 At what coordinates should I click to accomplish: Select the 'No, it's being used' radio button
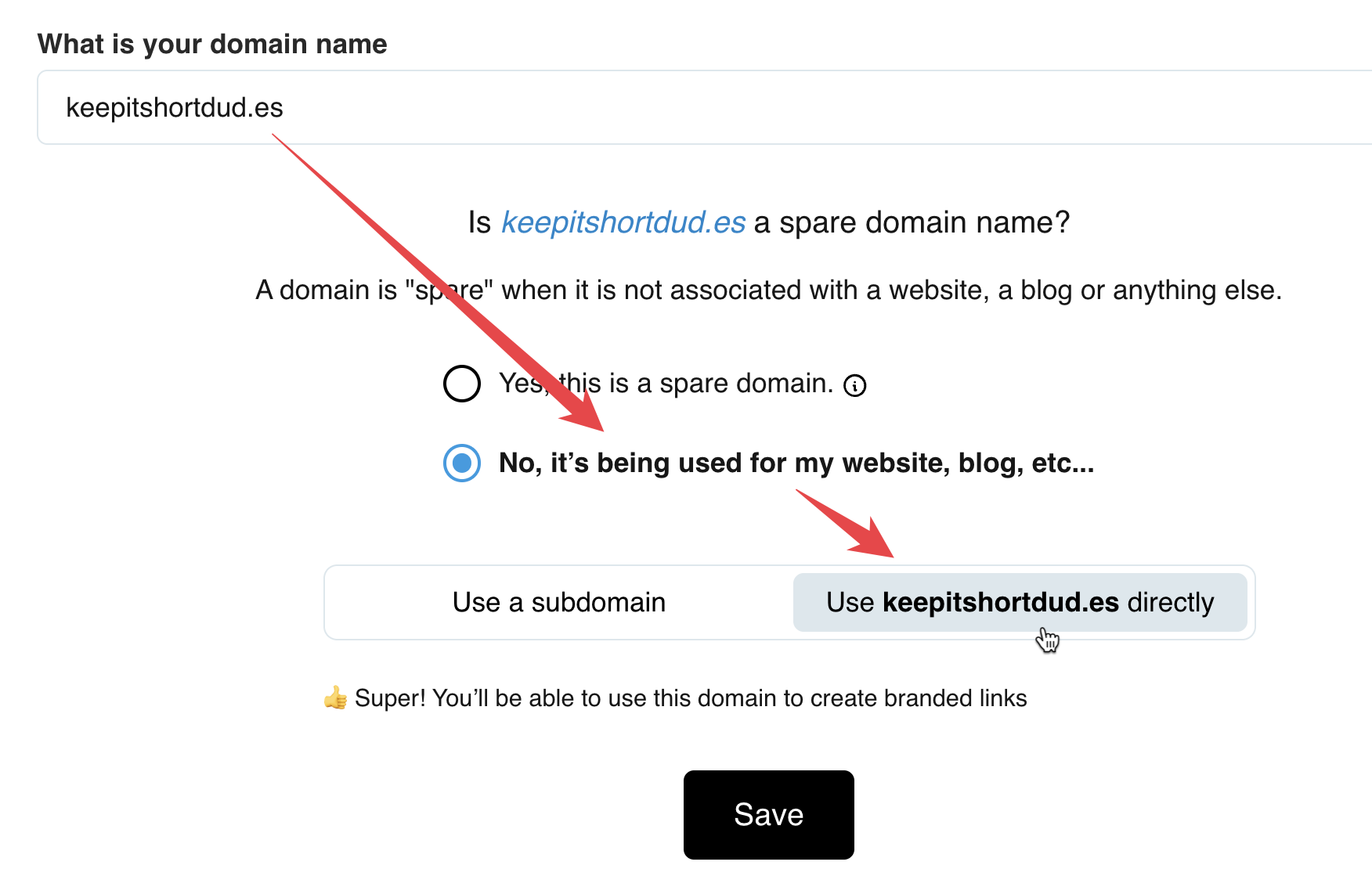click(x=461, y=463)
